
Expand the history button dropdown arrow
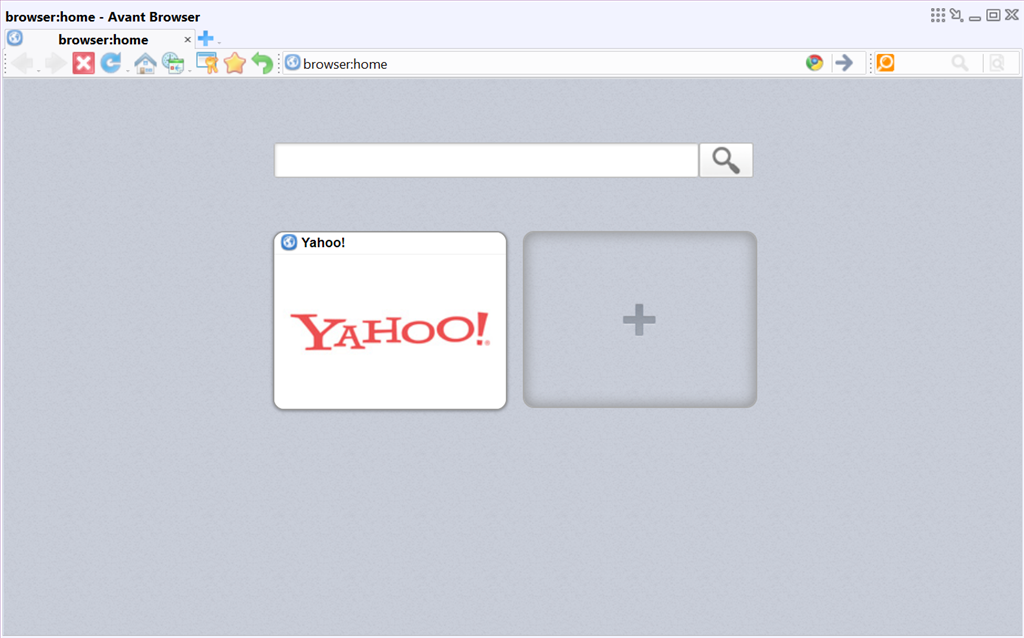pyautogui.click(x=189, y=71)
